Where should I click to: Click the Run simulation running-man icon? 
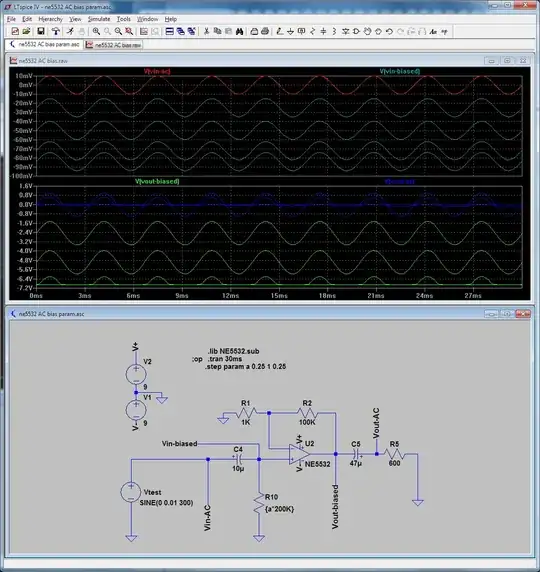click(70, 31)
